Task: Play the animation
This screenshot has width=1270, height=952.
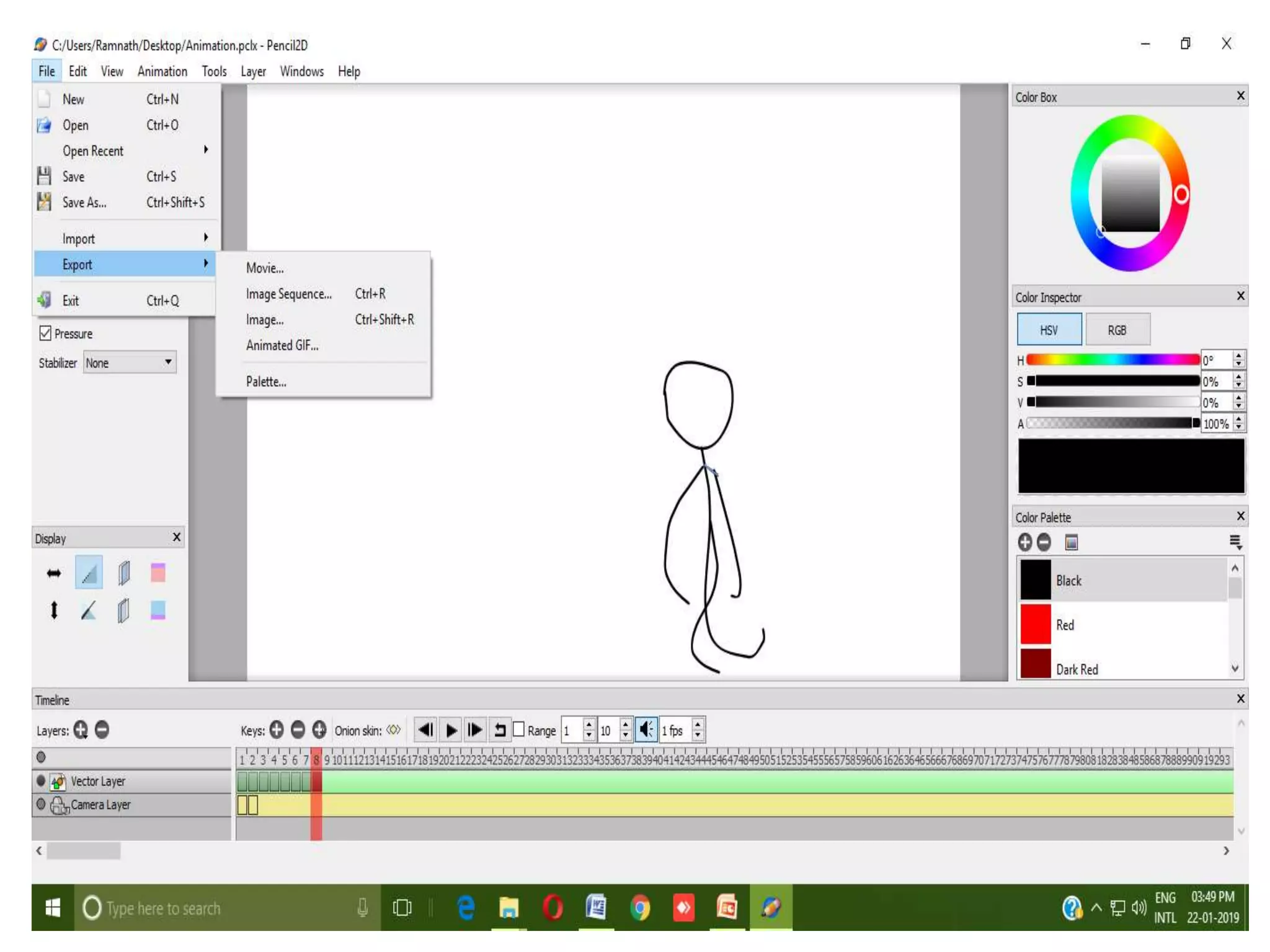Action: [x=451, y=730]
